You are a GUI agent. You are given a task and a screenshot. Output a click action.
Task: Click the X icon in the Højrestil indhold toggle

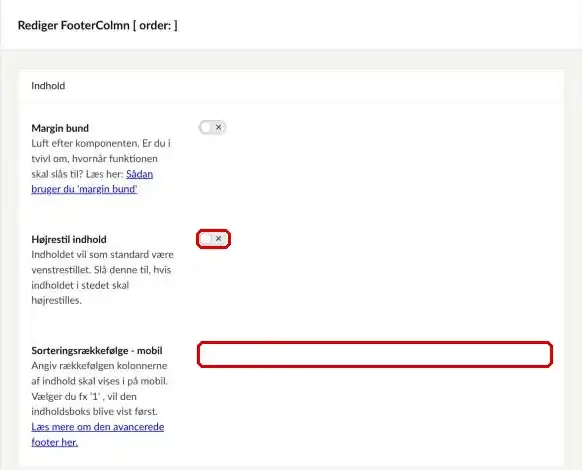pos(219,238)
